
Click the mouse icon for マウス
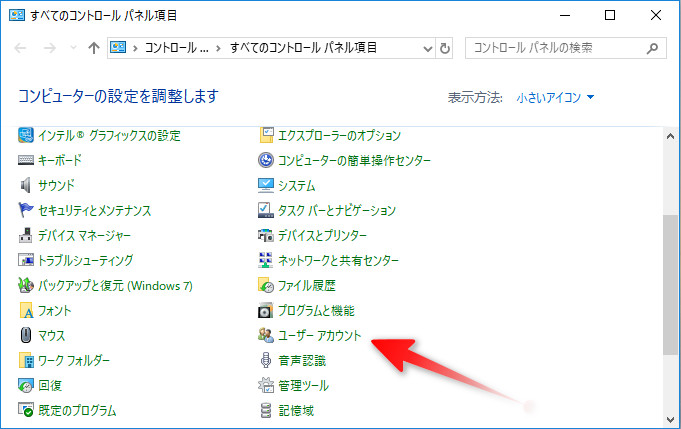pos(26,335)
